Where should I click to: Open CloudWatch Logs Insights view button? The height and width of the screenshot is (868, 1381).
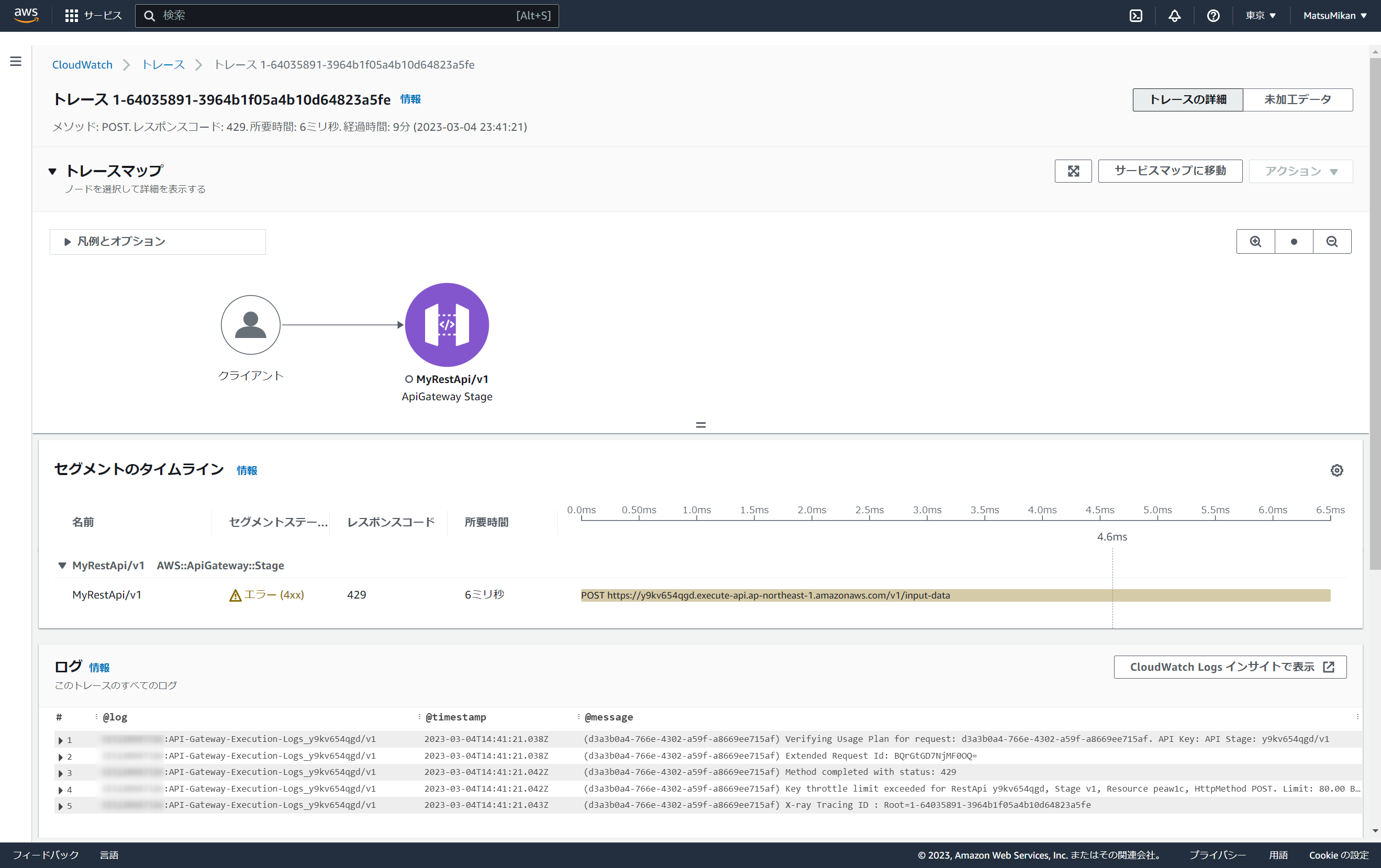pyautogui.click(x=1230, y=667)
